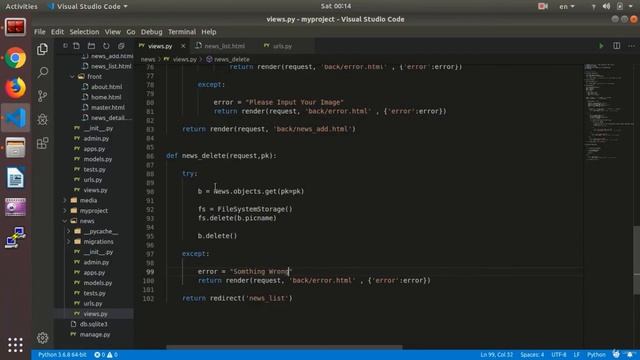640x360 pixels.
Task: Collapse the news folder
Action: click(87, 221)
